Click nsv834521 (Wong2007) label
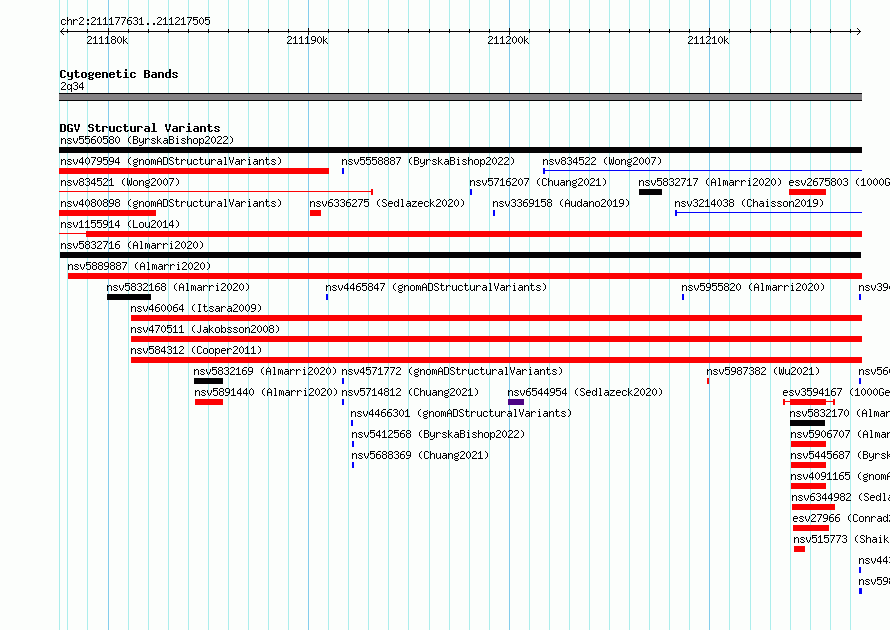This screenshot has width=890, height=630. tap(120, 182)
